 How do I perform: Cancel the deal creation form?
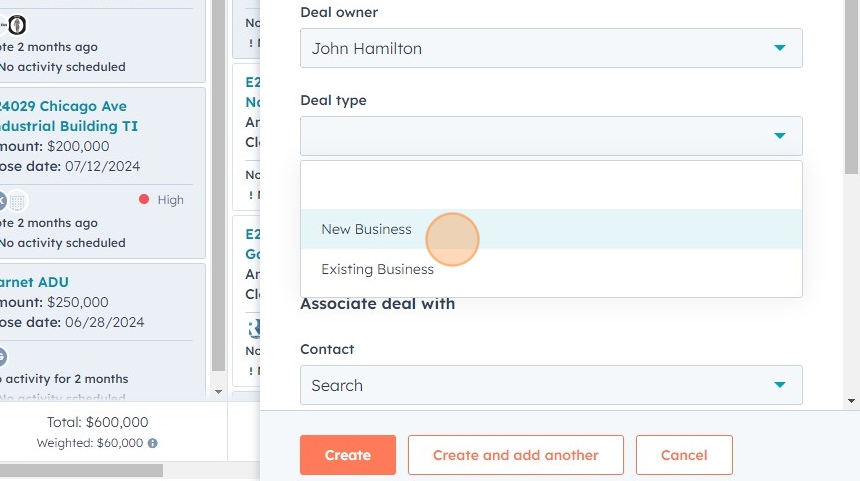684,455
